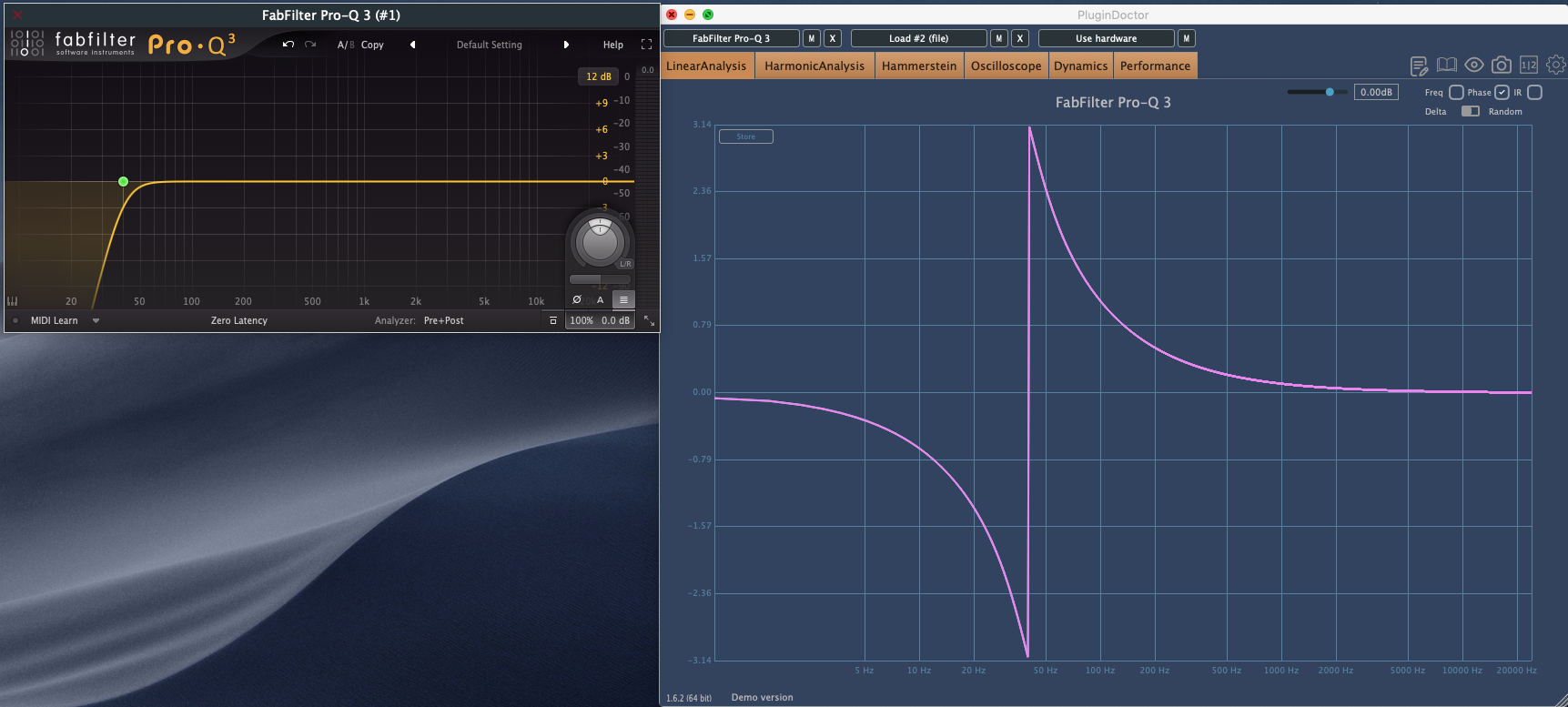Click the phase invert Ø icon
1568x707 pixels.
(x=577, y=299)
